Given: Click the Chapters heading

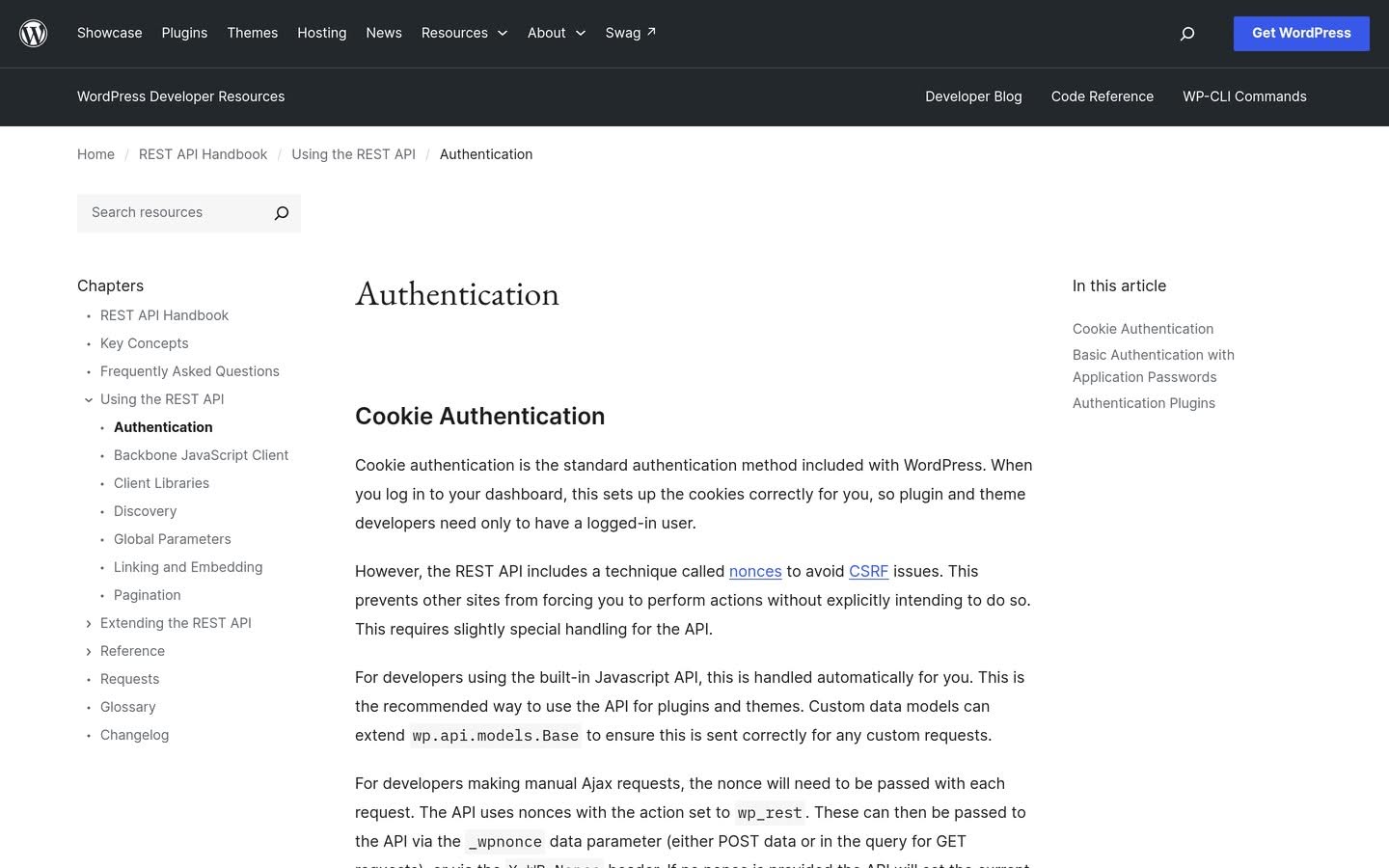Looking at the screenshot, I should tap(110, 285).
